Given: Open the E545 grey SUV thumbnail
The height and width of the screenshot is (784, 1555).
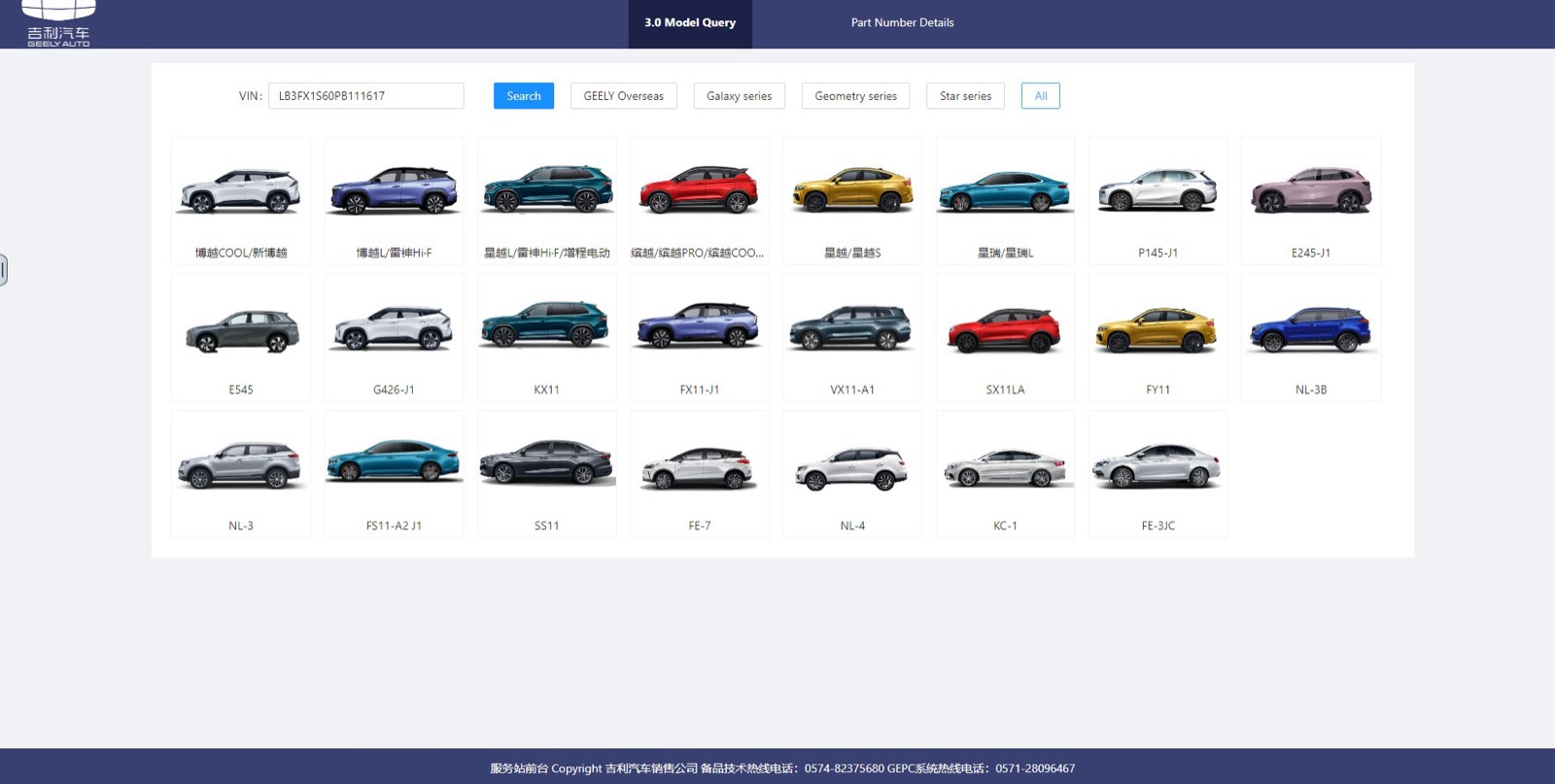Looking at the screenshot, I should click(241, 337).
